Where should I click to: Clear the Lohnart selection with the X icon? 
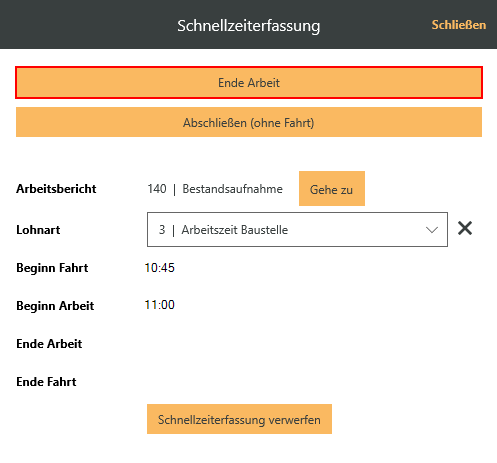coord(465,229)
